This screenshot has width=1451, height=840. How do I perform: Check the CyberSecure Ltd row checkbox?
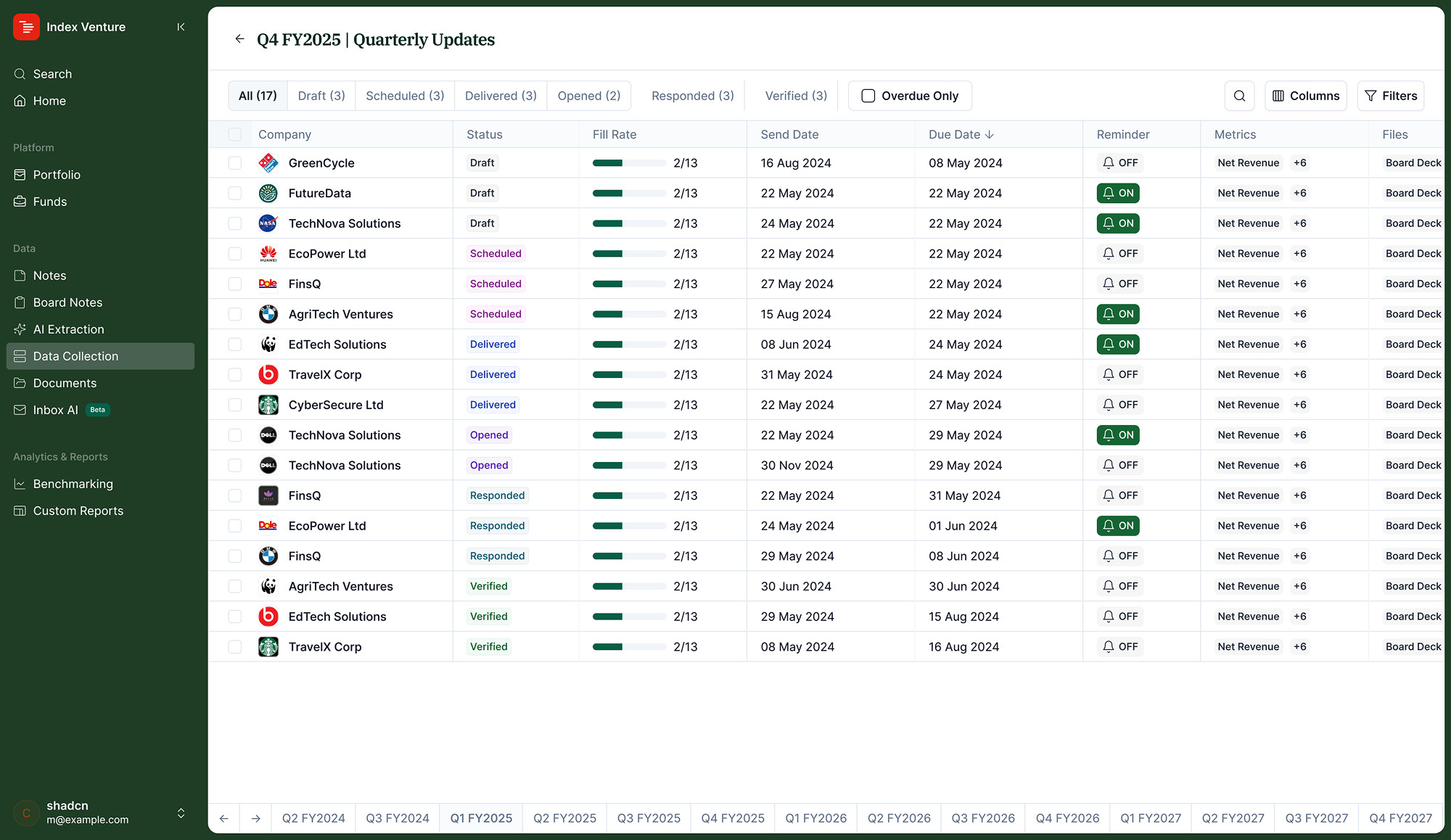click(x=235, y=405)
